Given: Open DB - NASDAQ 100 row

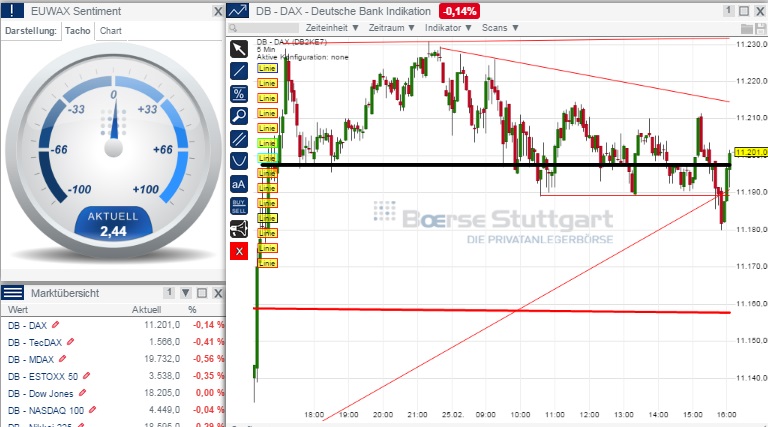Looking at the screenshot, I should click(113, 410).
